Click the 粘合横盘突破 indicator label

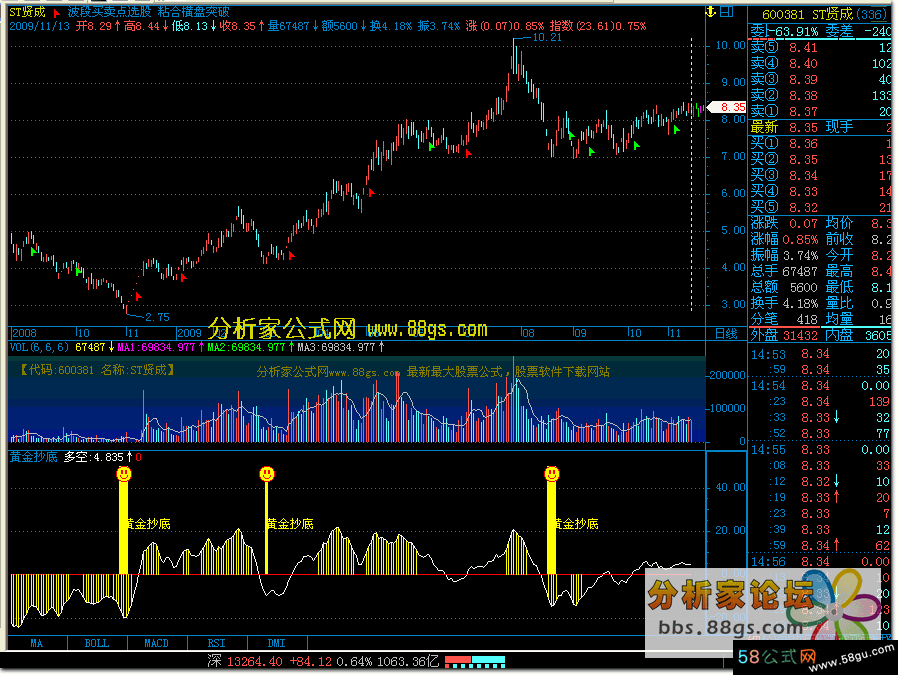194,11
